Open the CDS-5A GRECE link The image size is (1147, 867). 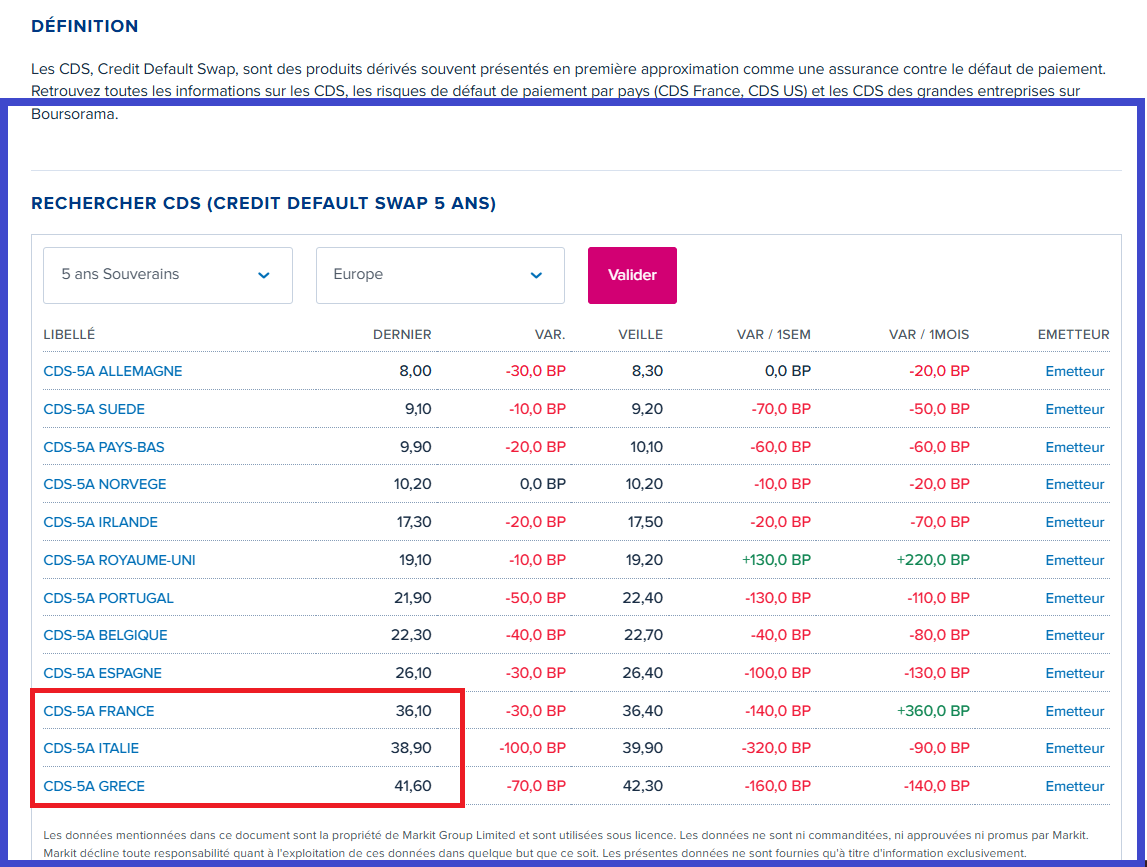click(x=94, y=786)
